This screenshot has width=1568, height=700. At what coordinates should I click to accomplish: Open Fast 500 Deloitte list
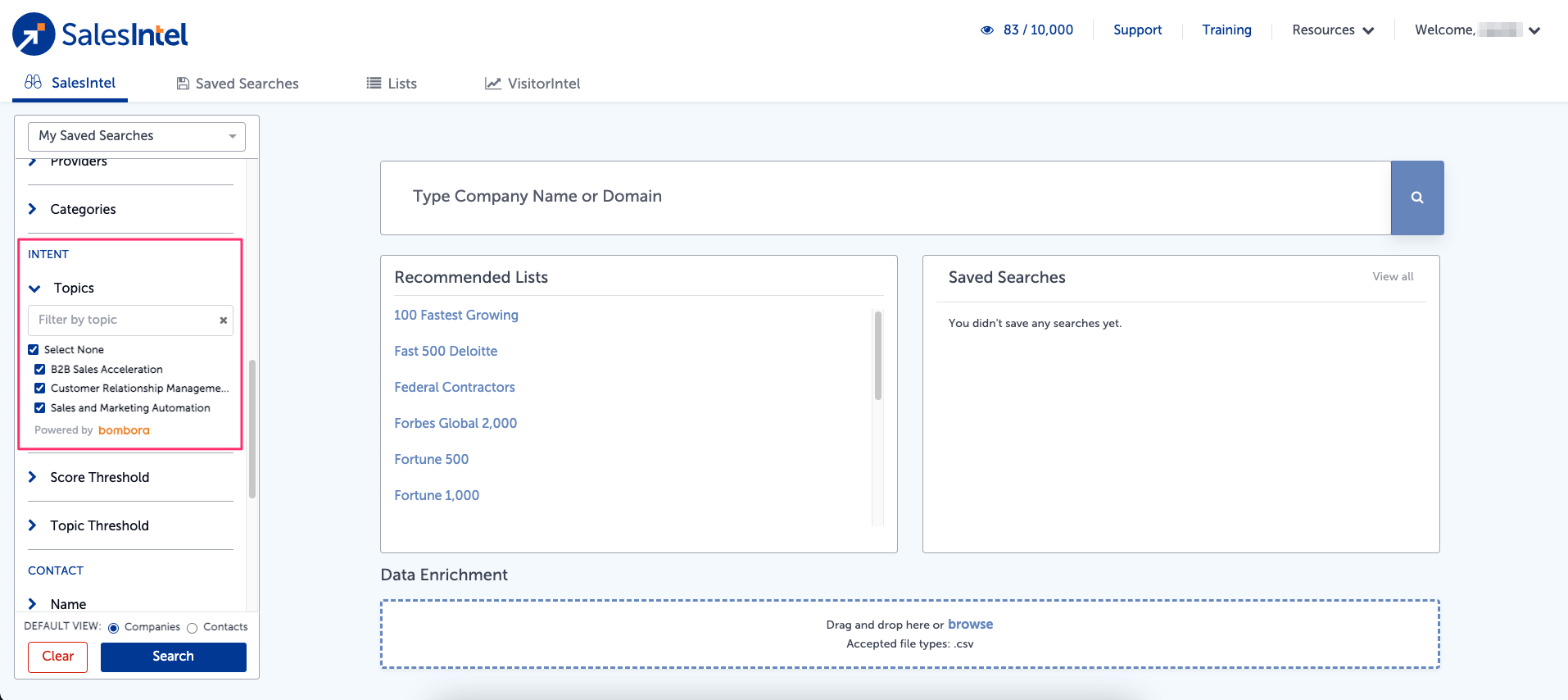(446, 351)
